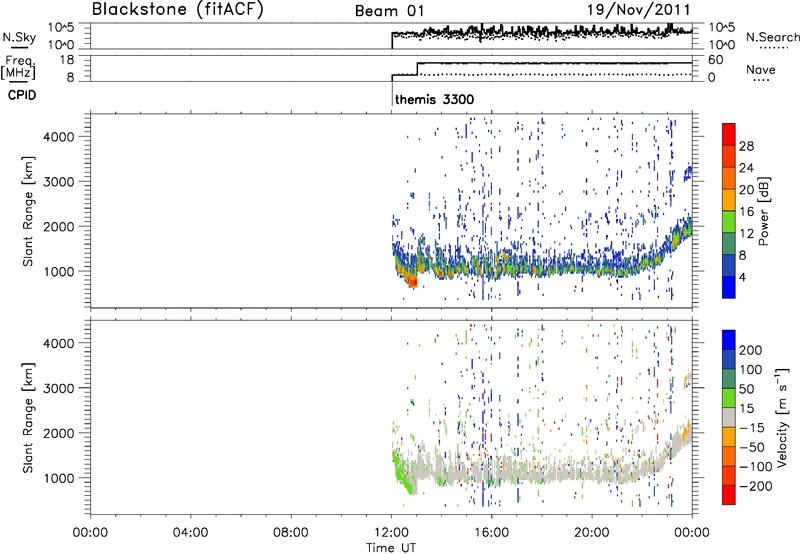Click the "20:00" time tick label

(x=591, y=533)
